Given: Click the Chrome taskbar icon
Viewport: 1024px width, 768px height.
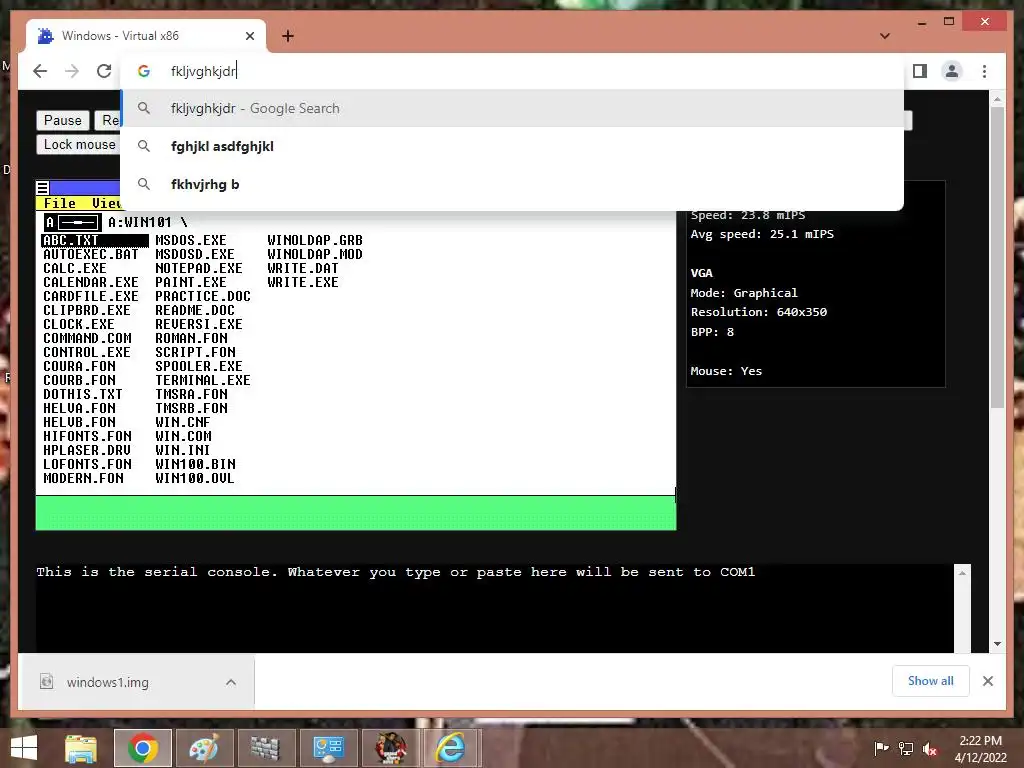Looking at the screenshot, I should pos(142,748).
